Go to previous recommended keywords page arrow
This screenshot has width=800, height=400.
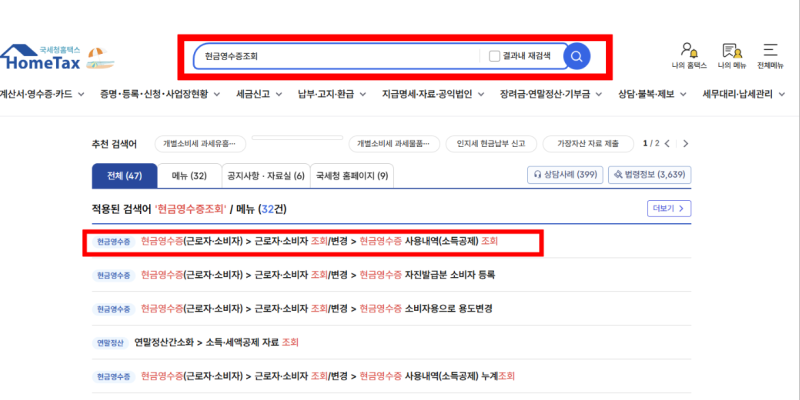tap(667, 144)
